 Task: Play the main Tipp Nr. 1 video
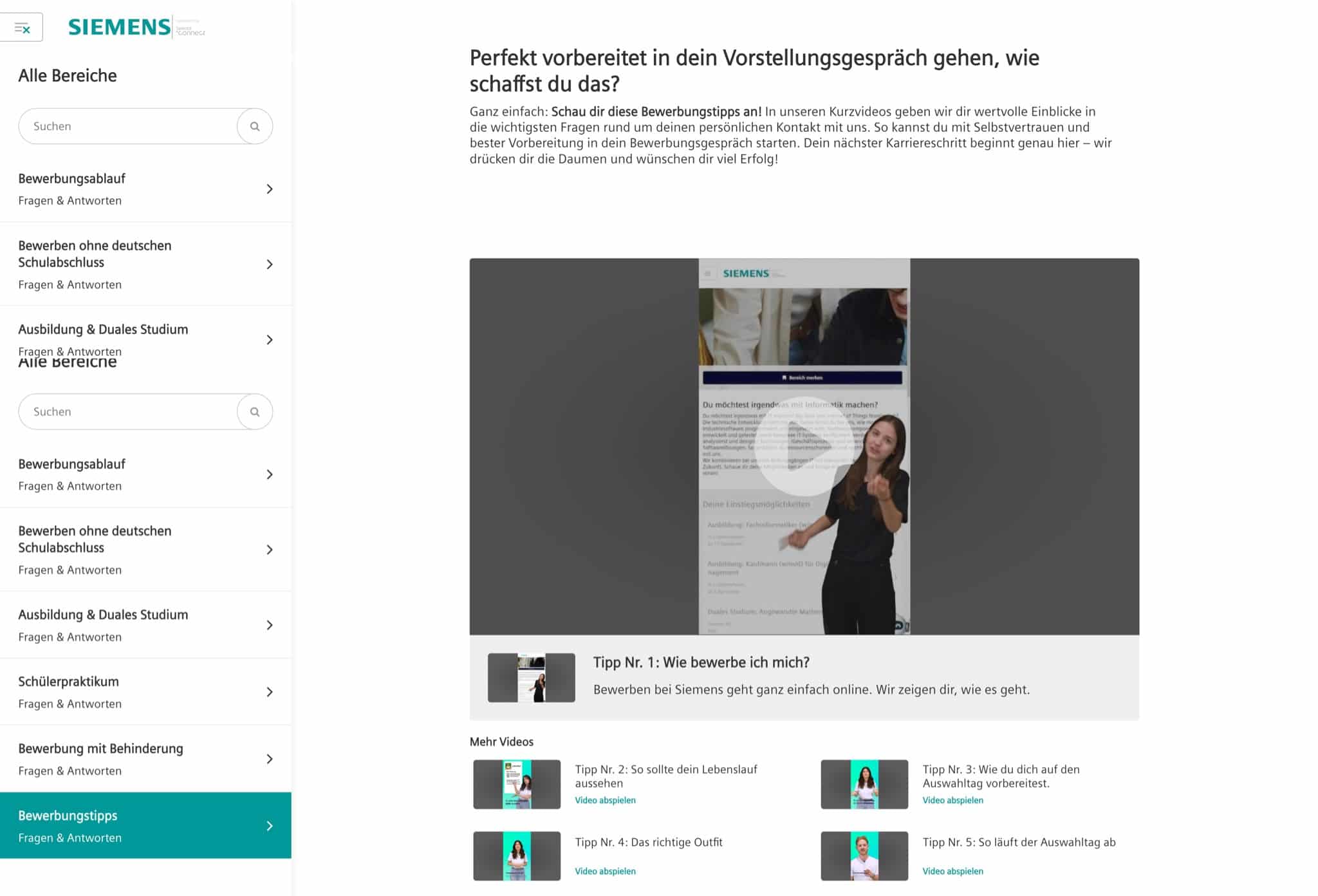(x=804, y=447)
